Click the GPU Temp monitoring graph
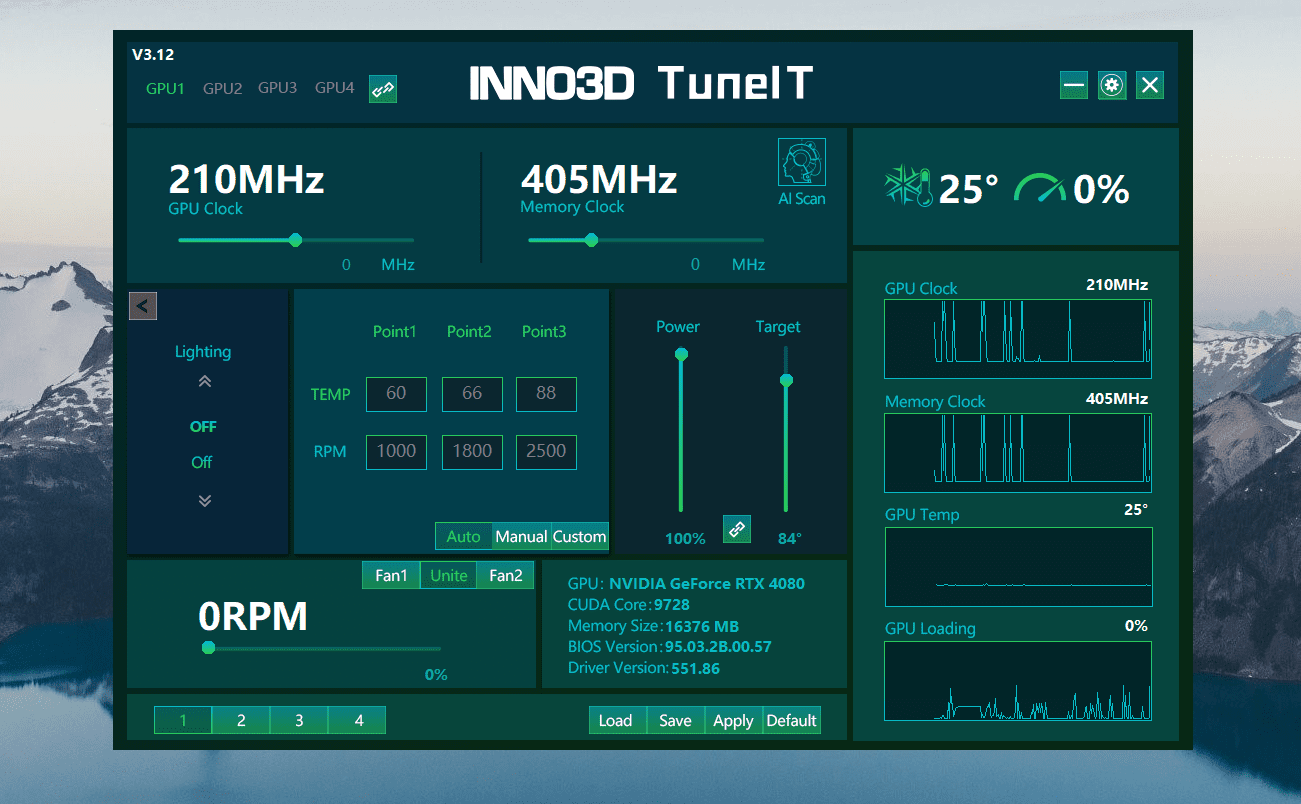This screenshot has height=804, width=1301. click(1018, 566)
